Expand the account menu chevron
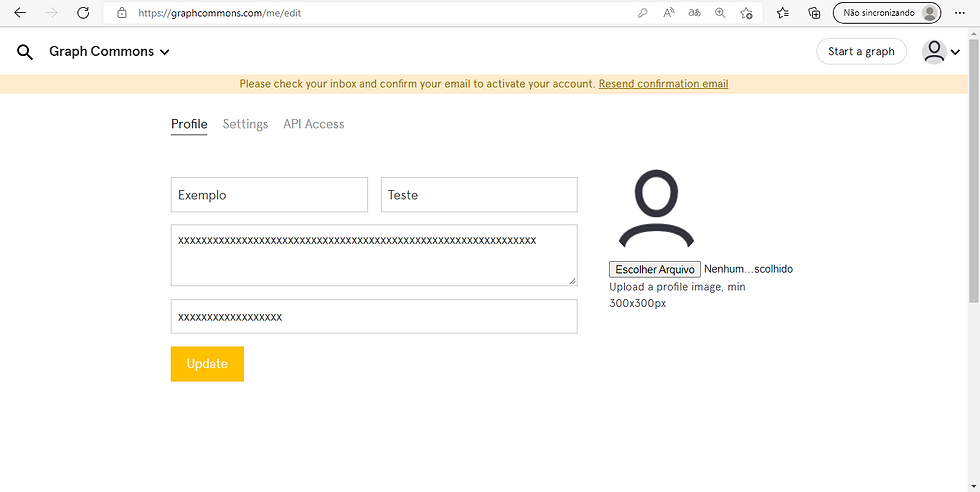Screen dimensions: 980x492 [x=955, y=53]
